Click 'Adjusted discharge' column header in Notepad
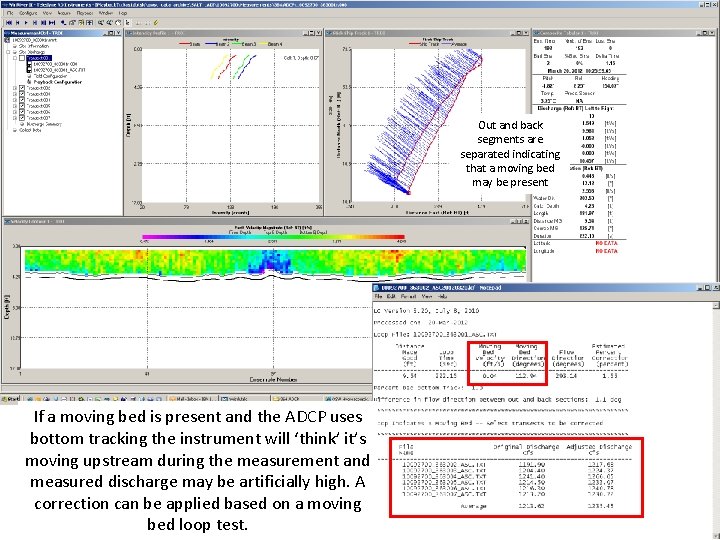Image resolution: width=720 pixels, height=540 pixels. coord(599,449)
